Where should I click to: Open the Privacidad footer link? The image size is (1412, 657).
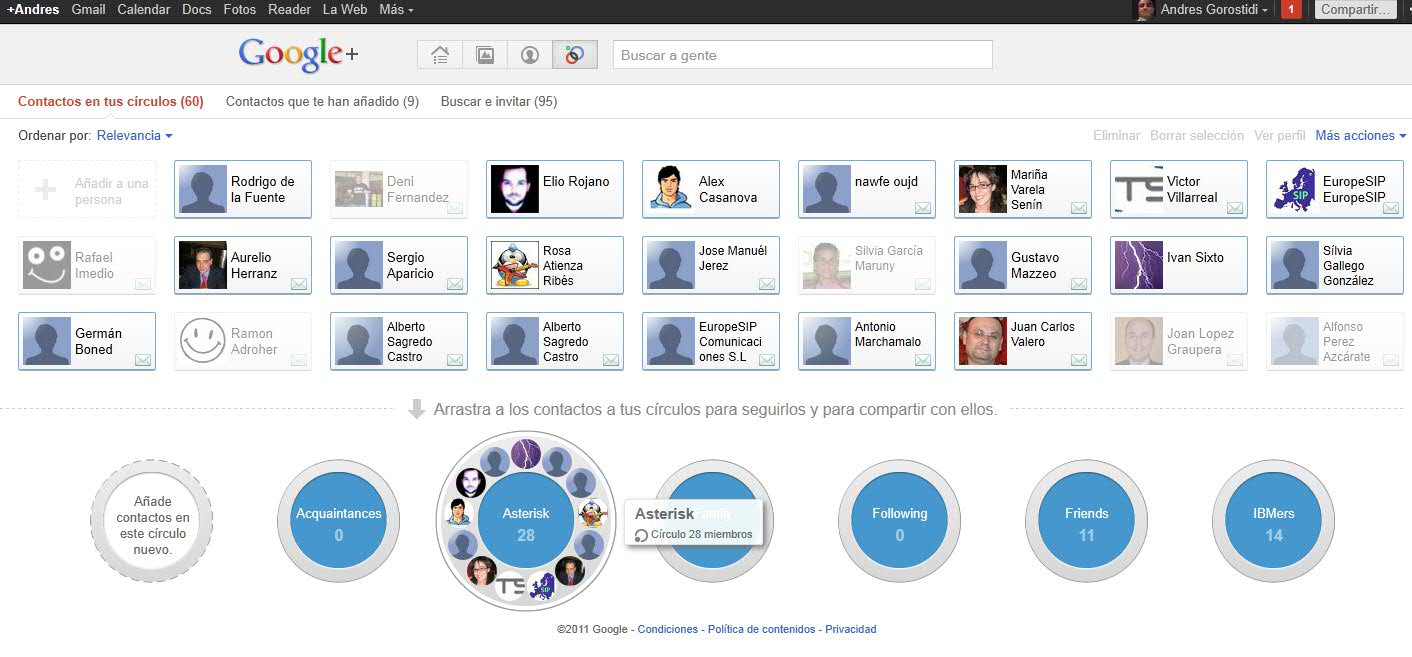pos(850,629)
